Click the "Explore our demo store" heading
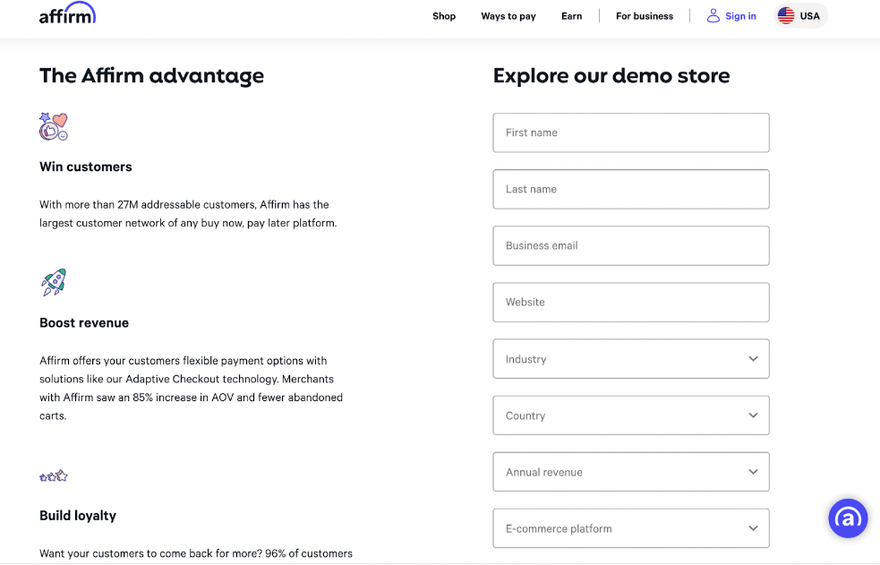 click(x=611, y=76)
